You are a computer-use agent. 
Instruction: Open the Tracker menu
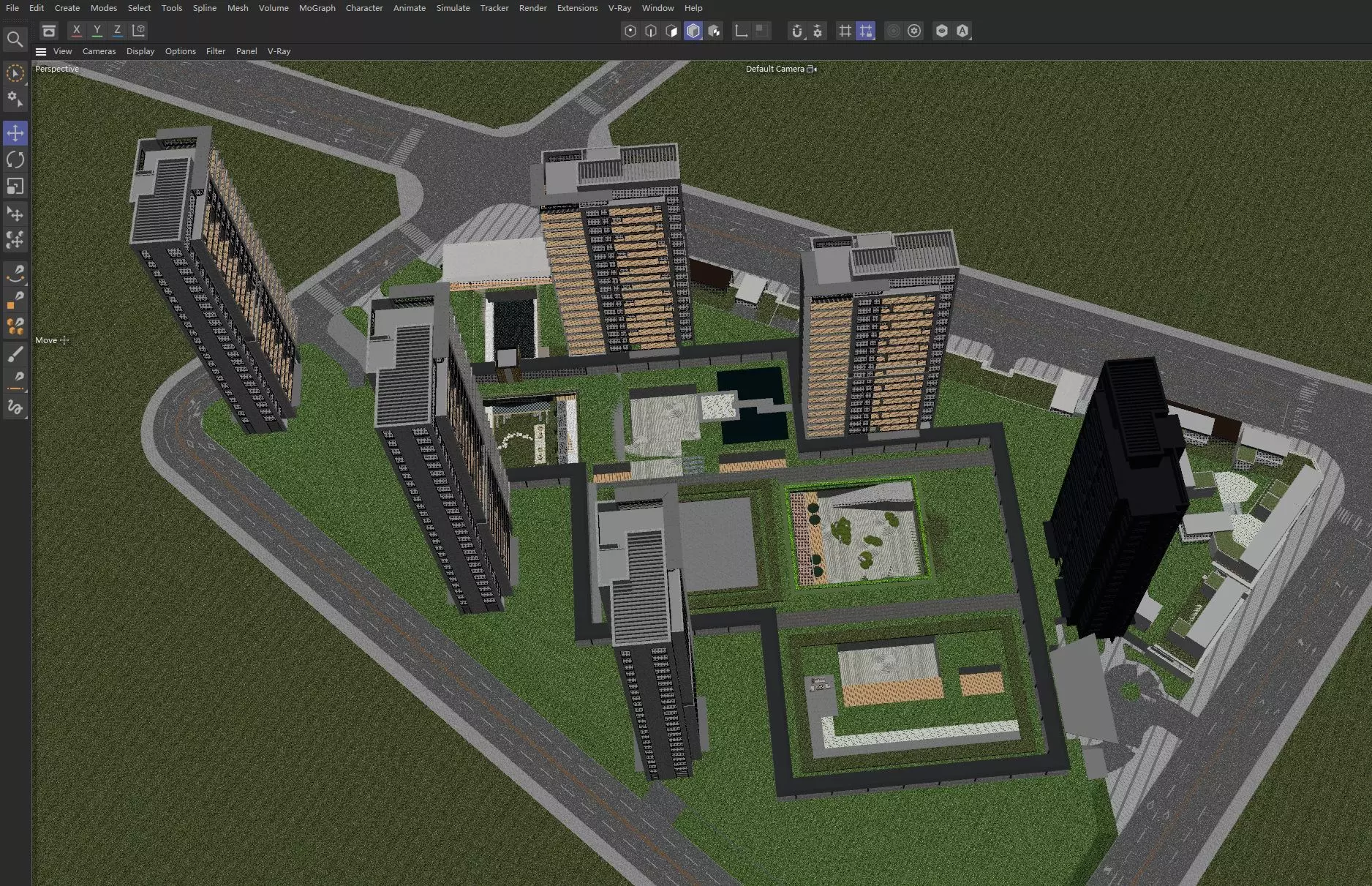coord(494,8)
